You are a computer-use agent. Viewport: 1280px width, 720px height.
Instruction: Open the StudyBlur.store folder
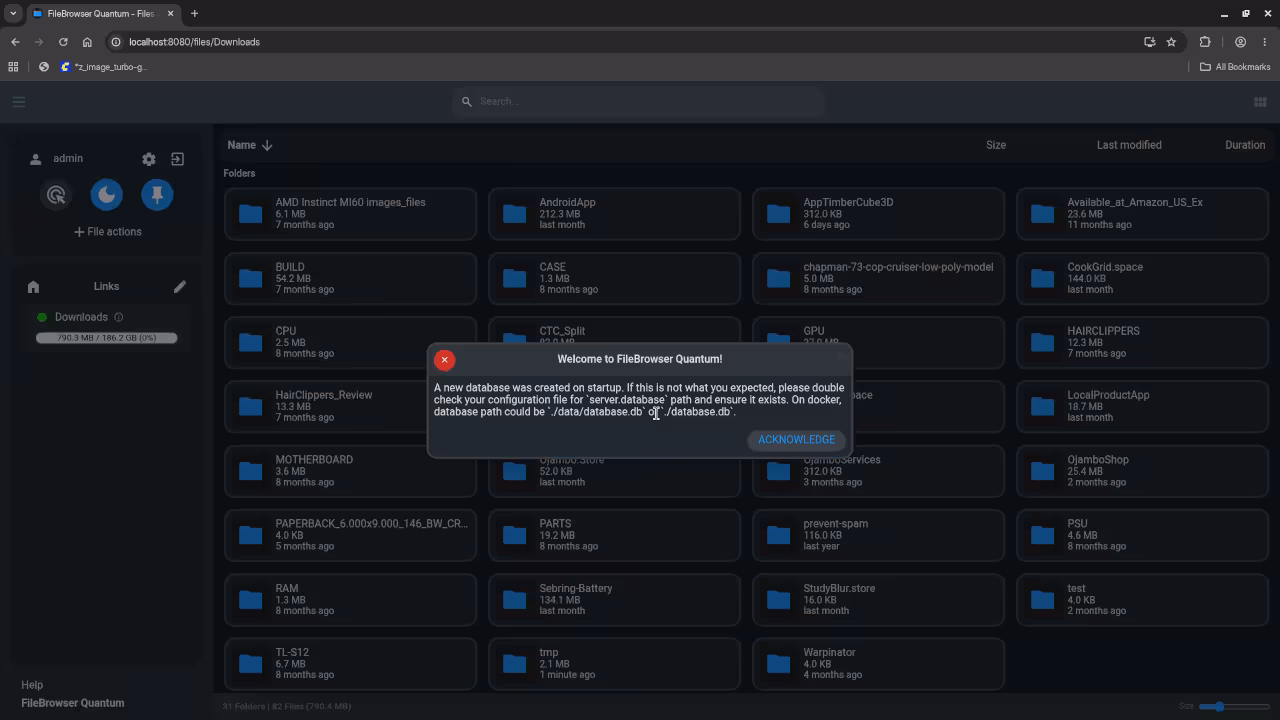(879, 600)
